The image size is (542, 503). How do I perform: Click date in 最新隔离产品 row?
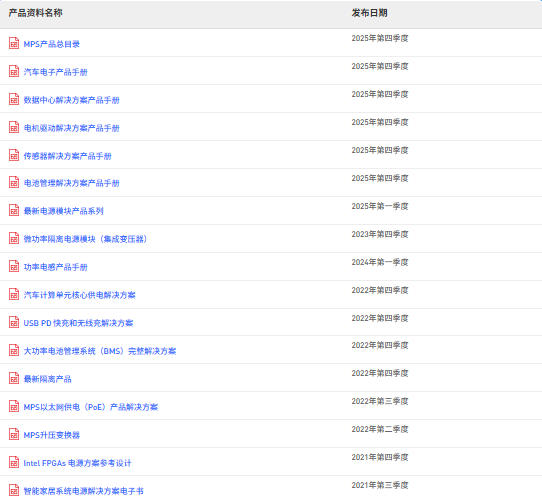[x=380, y=373]
